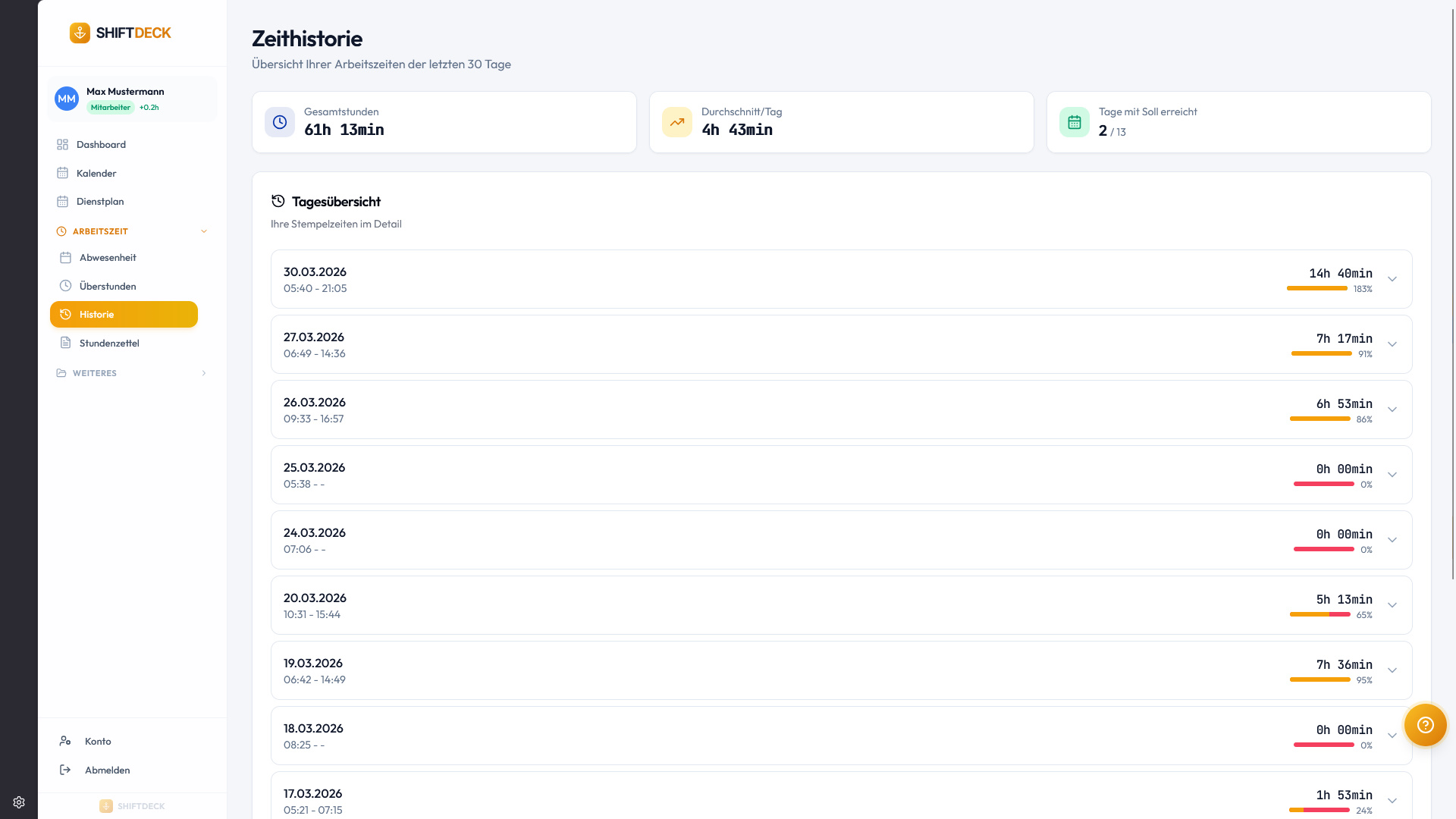
Task: Expand the Weiteres sidebar section
Action: click(203, 373)
